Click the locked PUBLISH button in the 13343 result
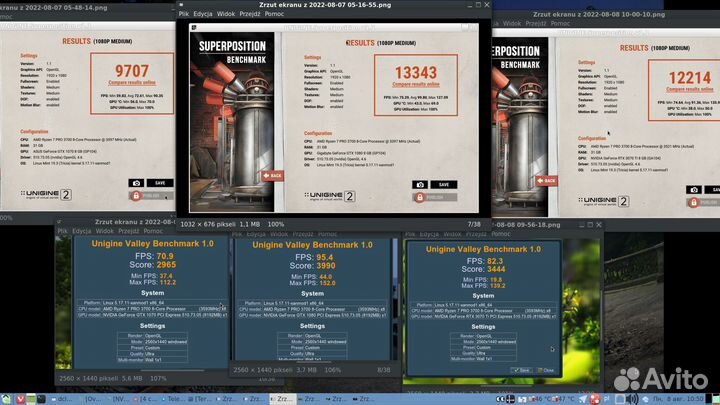Screen dimensions: 720x405 click(x=434, y=197)
